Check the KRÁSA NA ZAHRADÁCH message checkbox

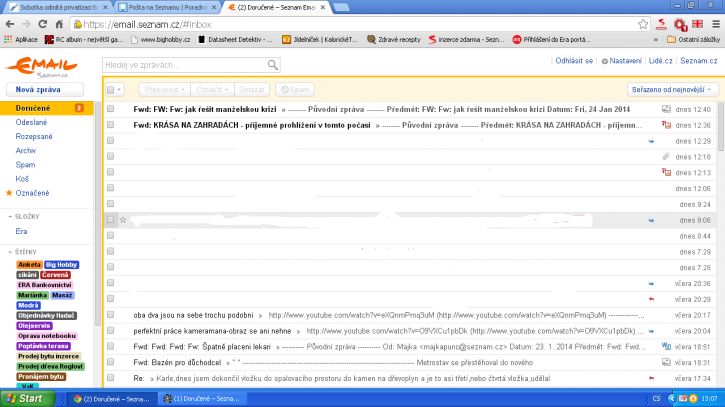(x=111, y=124)
